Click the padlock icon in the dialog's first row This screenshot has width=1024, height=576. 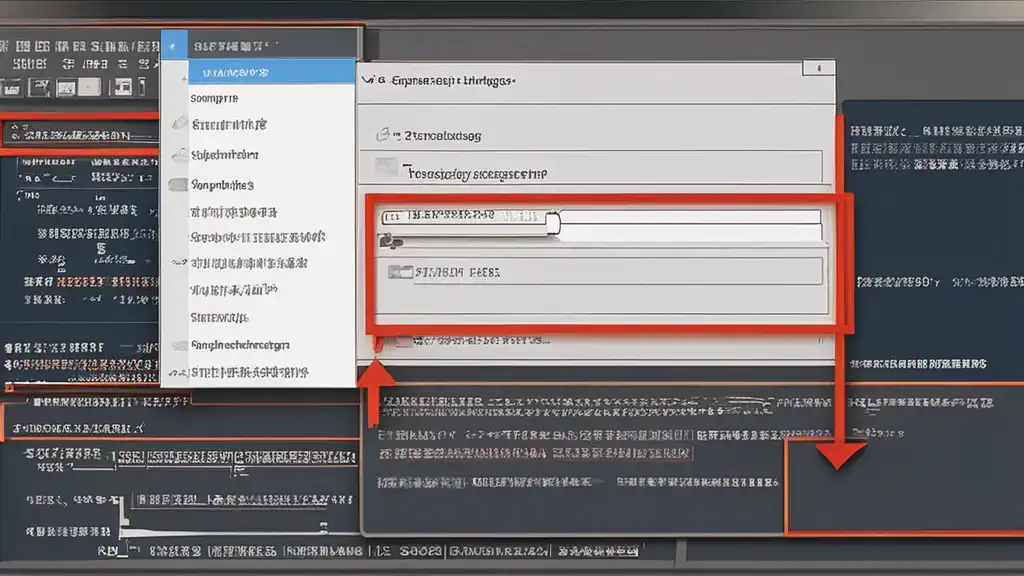click(383, 135)
